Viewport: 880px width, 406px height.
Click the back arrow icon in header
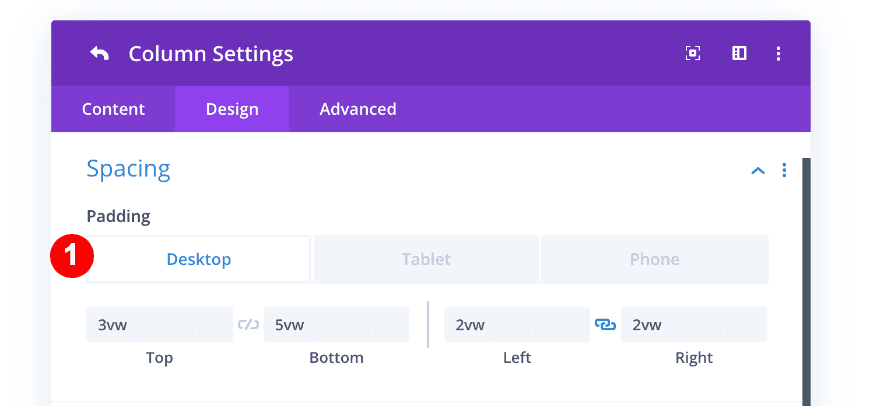pyautogui.click(x=99, y=54)
